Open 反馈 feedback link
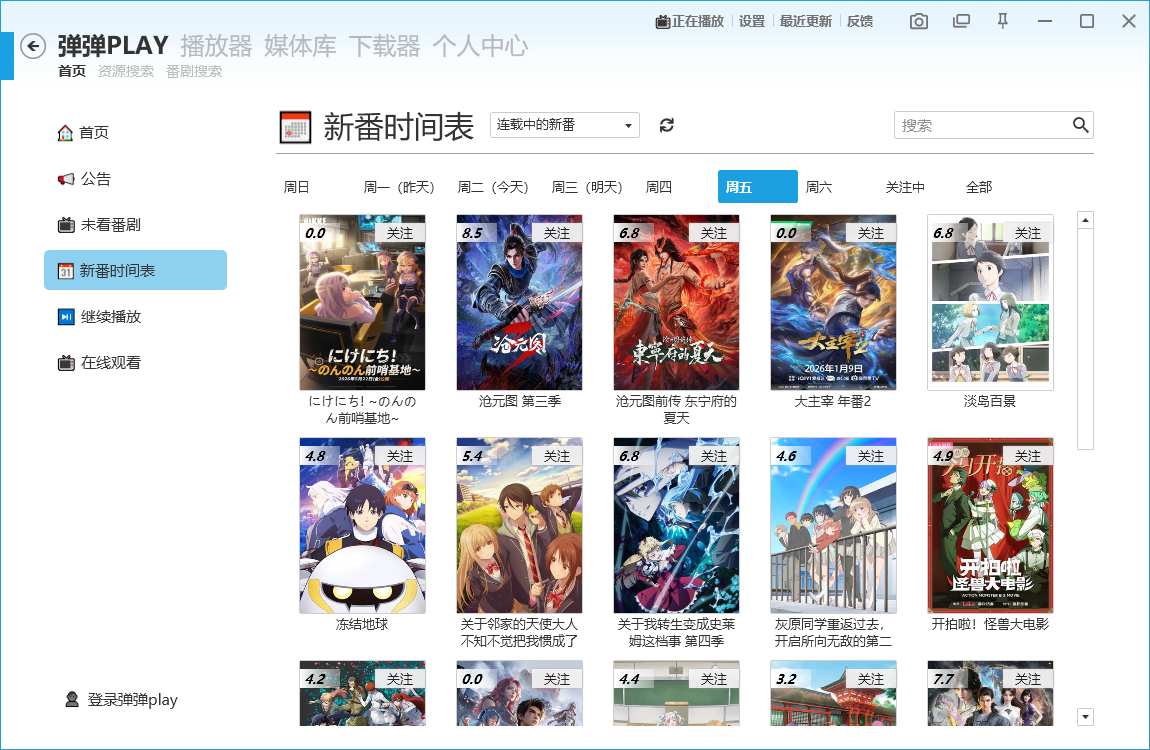Viewport: 1150px width, 750px height. (860, 21)
